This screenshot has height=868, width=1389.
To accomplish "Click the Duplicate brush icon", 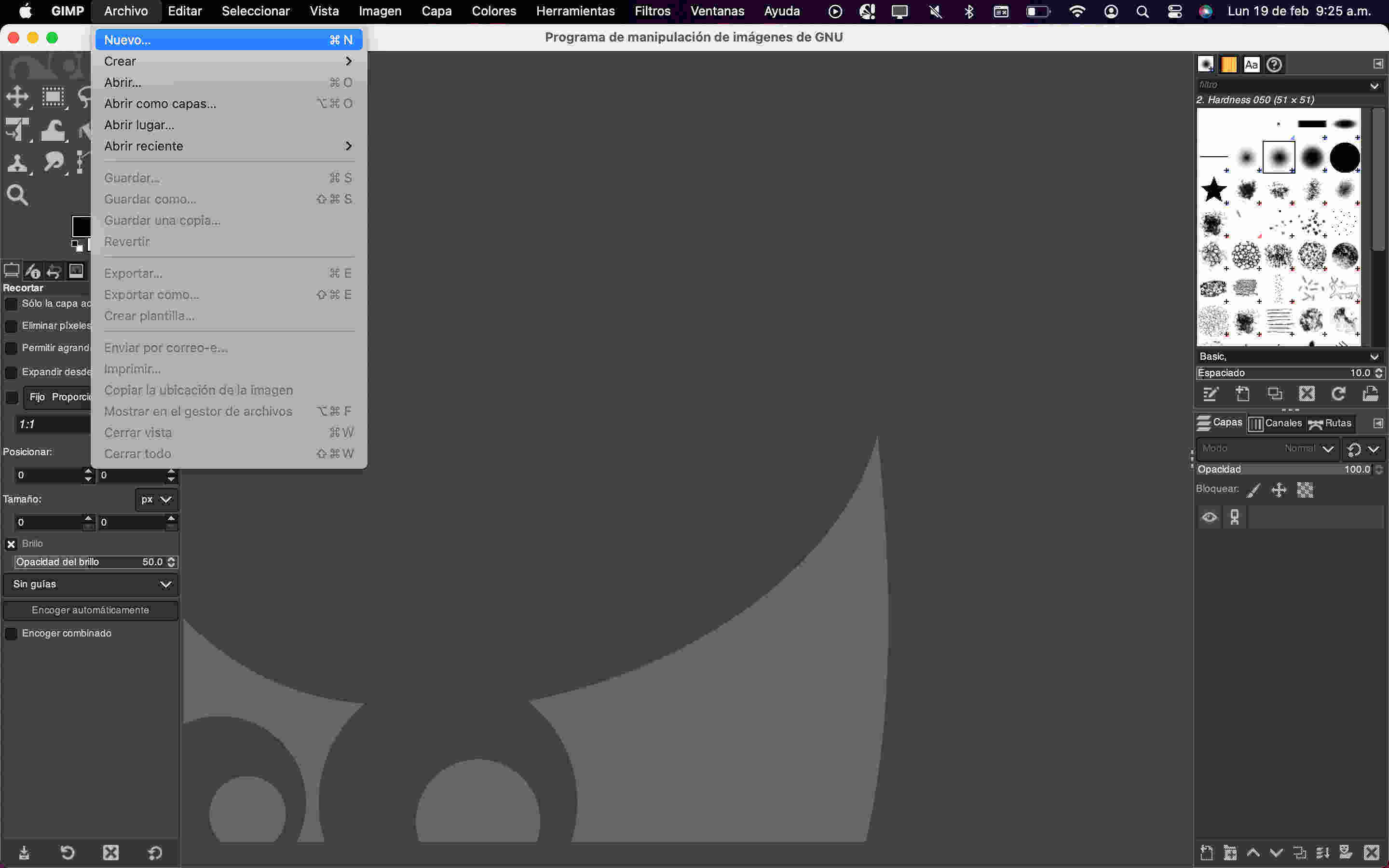I will tap(1275, 394).
